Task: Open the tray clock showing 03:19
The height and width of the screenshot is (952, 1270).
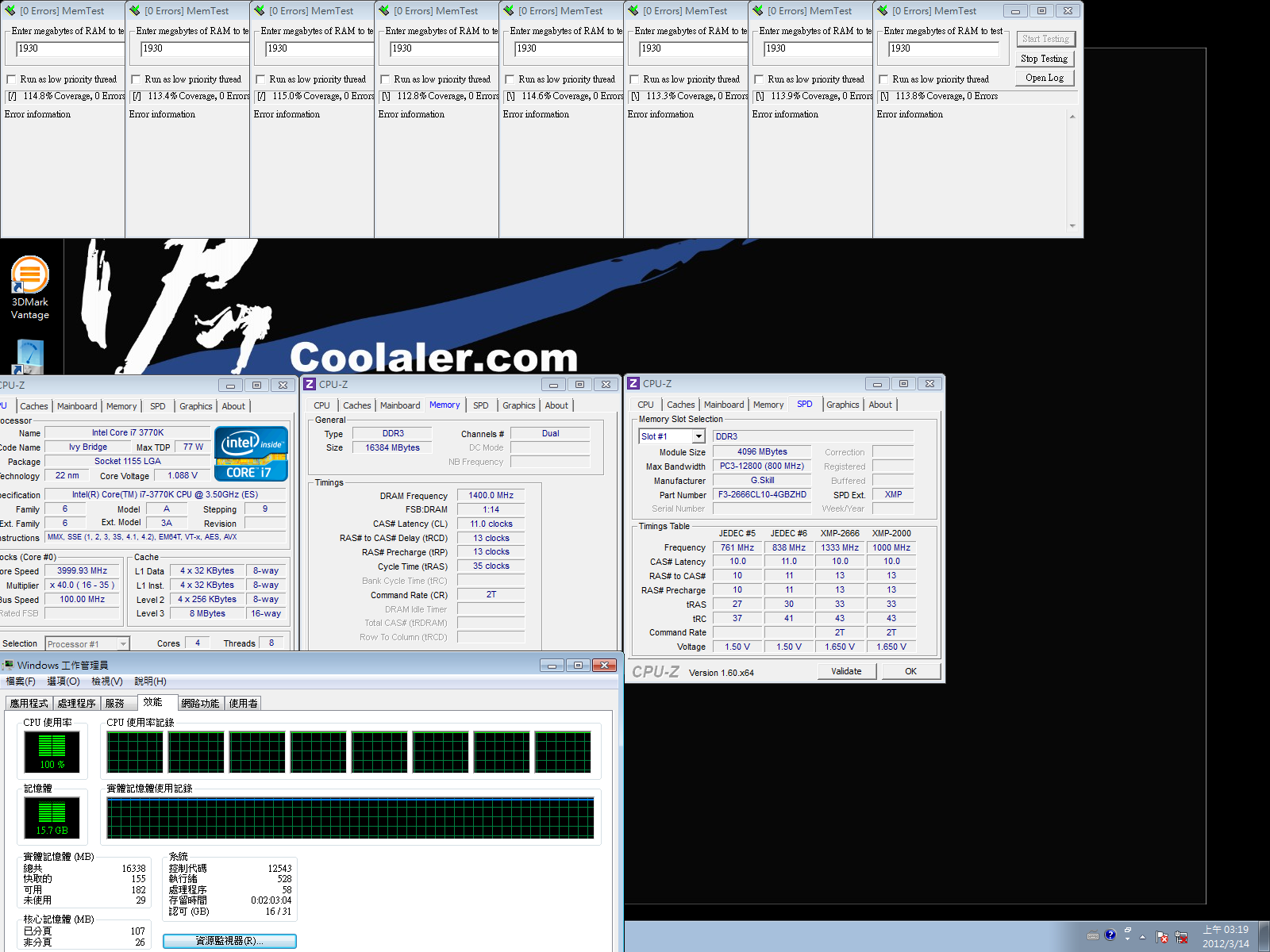Action: point(1226,936)
